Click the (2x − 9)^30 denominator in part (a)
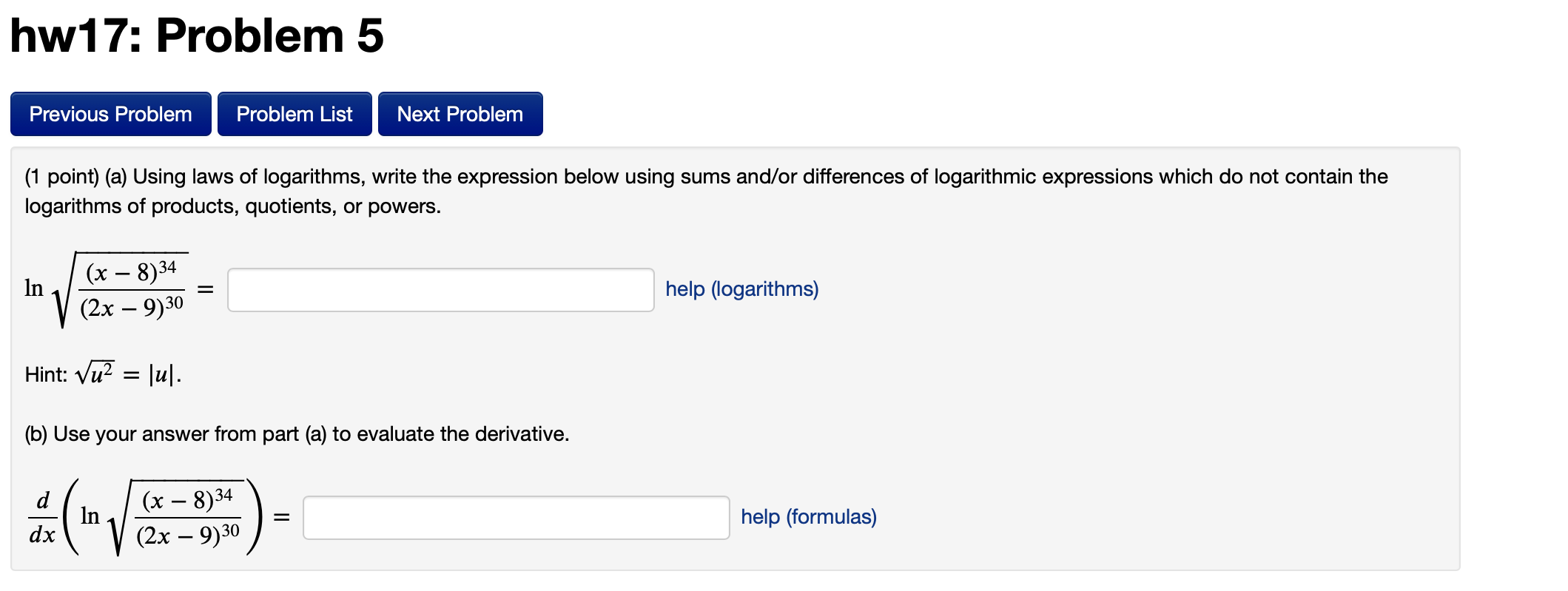Screen dimensions: 1568x591 131,306
